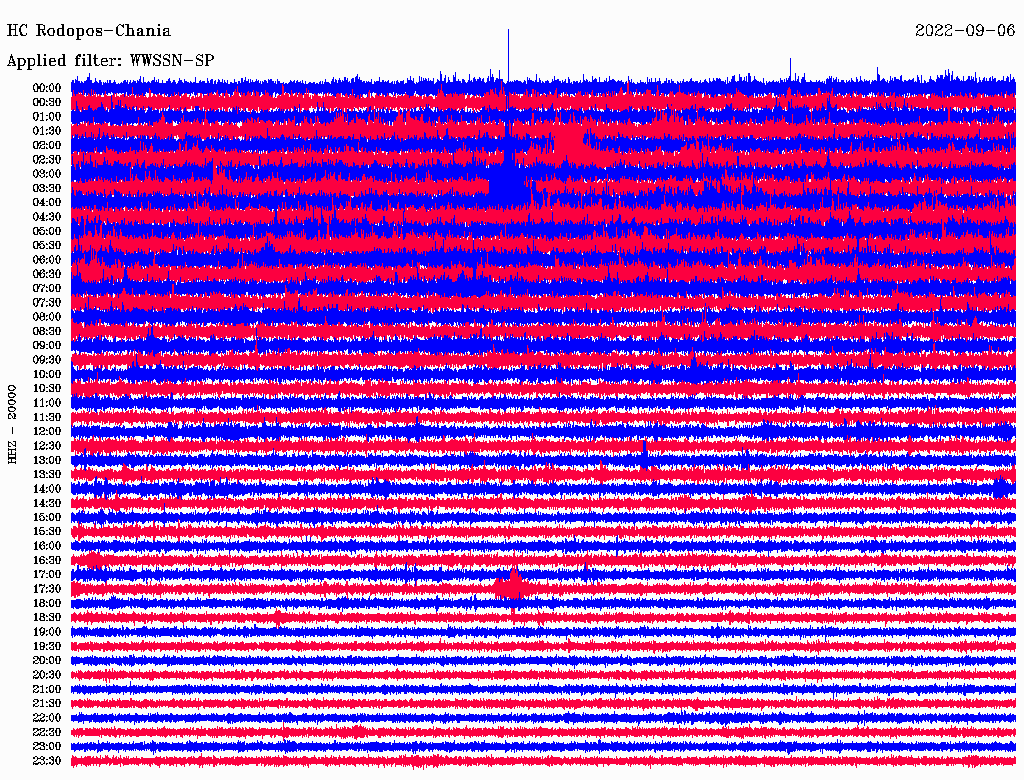Image resolution: width=1024 pixels, height=780 pixels.
Task: Click the 21:30 time label
Action: (x=46, y=704)
